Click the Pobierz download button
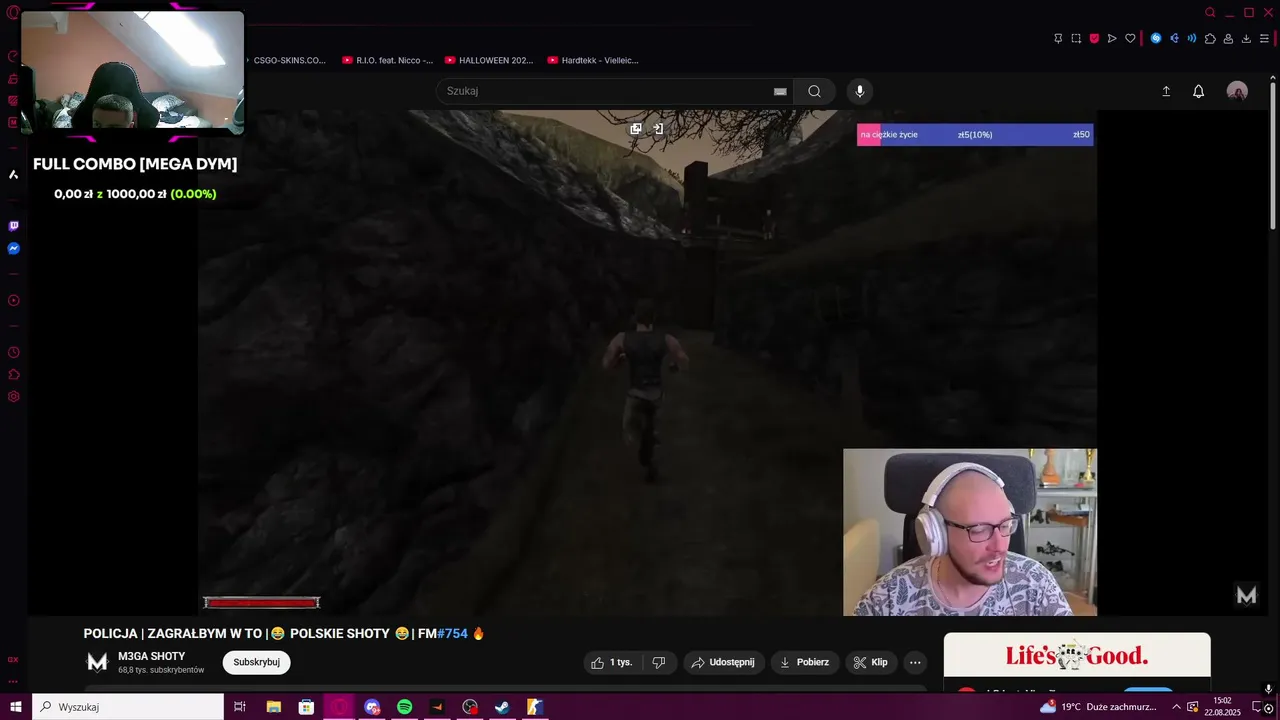This screenshot has width=1280, height=720. 805,662
